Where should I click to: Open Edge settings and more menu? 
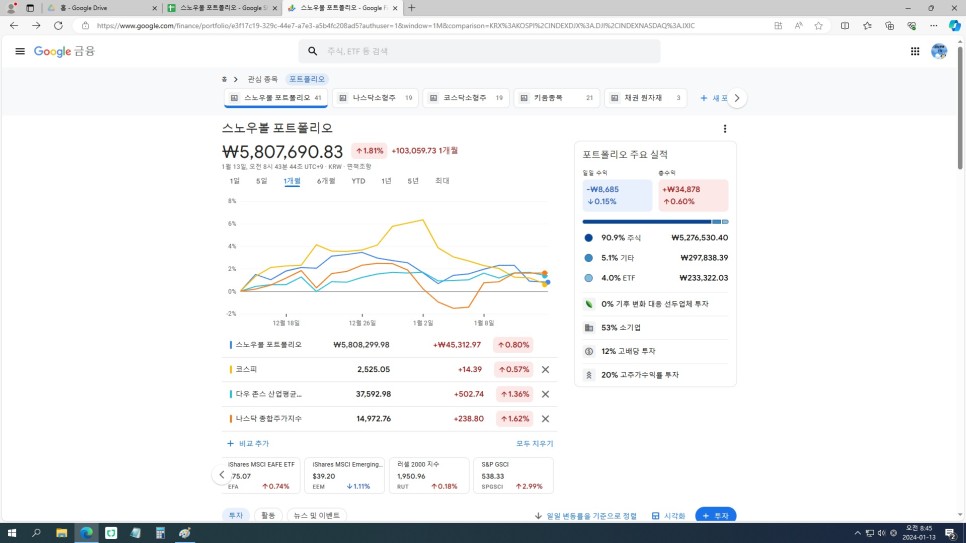(933, 25)
